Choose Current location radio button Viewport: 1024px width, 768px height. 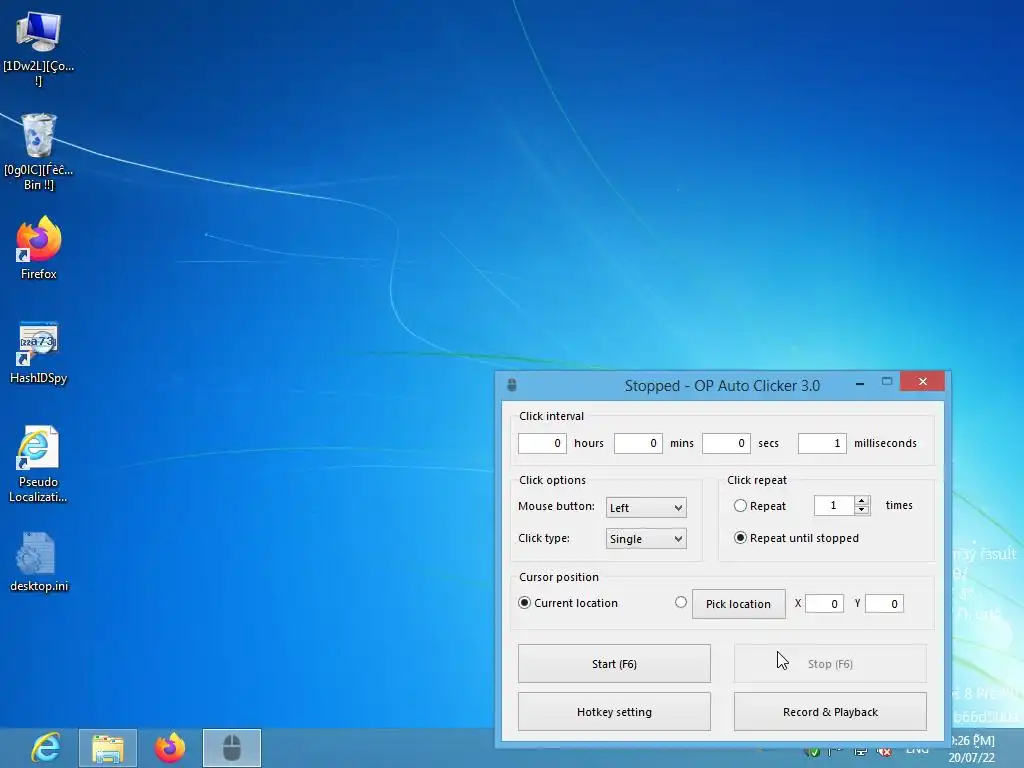(x=524, y=603)
